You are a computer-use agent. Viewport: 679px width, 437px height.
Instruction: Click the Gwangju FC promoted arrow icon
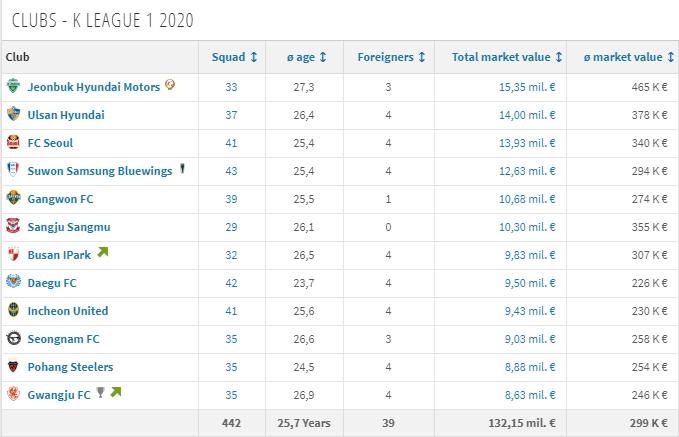coord(116,393)
